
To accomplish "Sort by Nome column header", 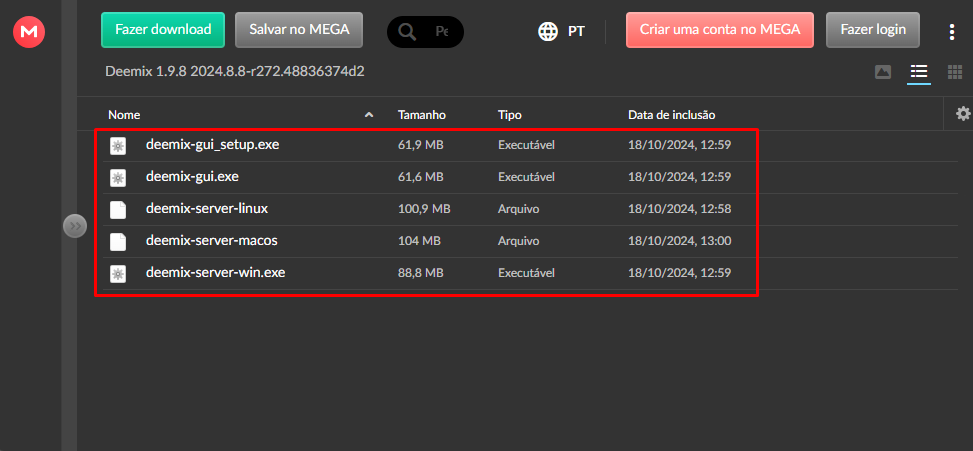I will tap(124, 115).
